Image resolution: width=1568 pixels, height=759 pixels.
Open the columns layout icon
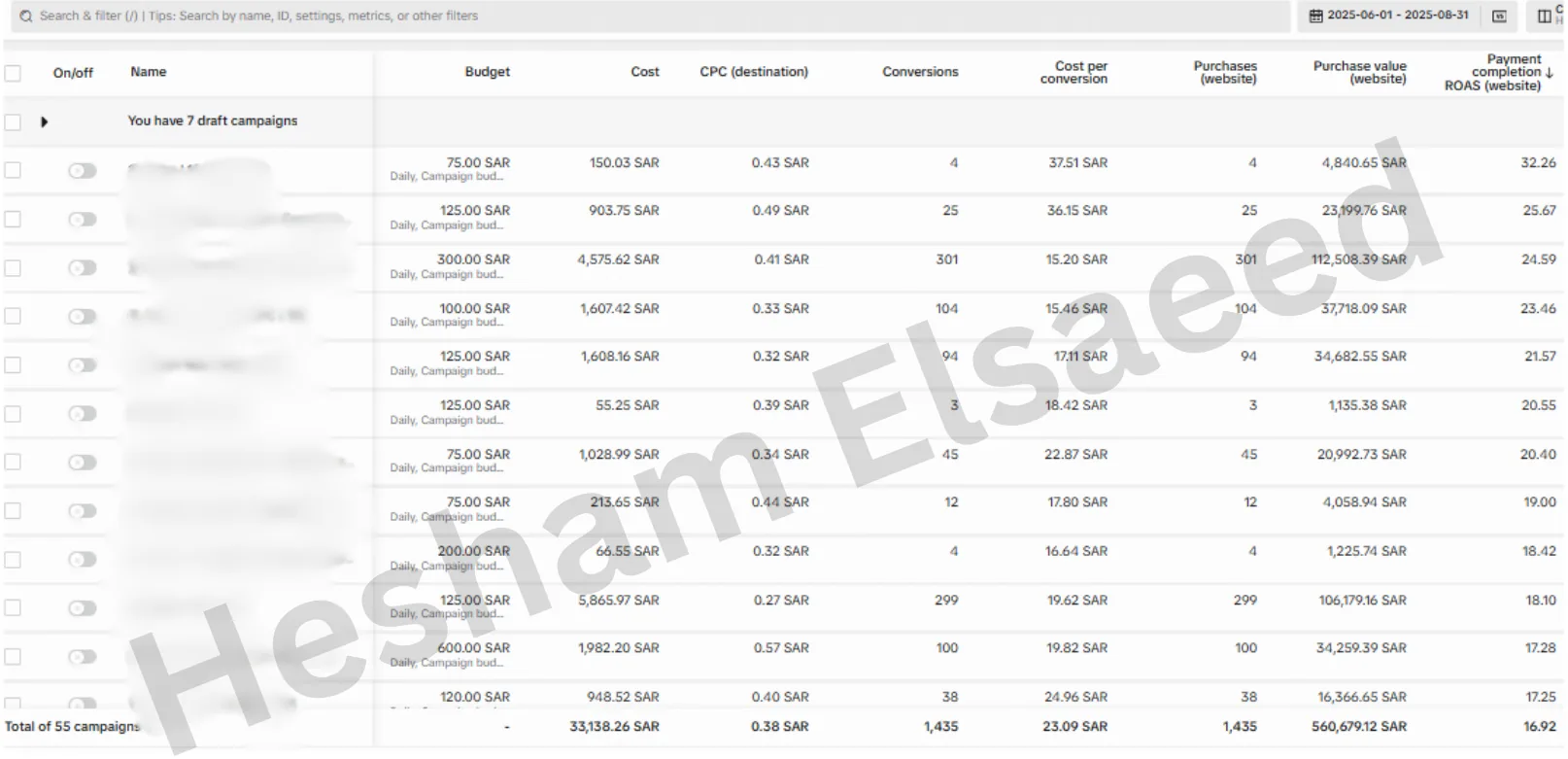[1544, 17]
